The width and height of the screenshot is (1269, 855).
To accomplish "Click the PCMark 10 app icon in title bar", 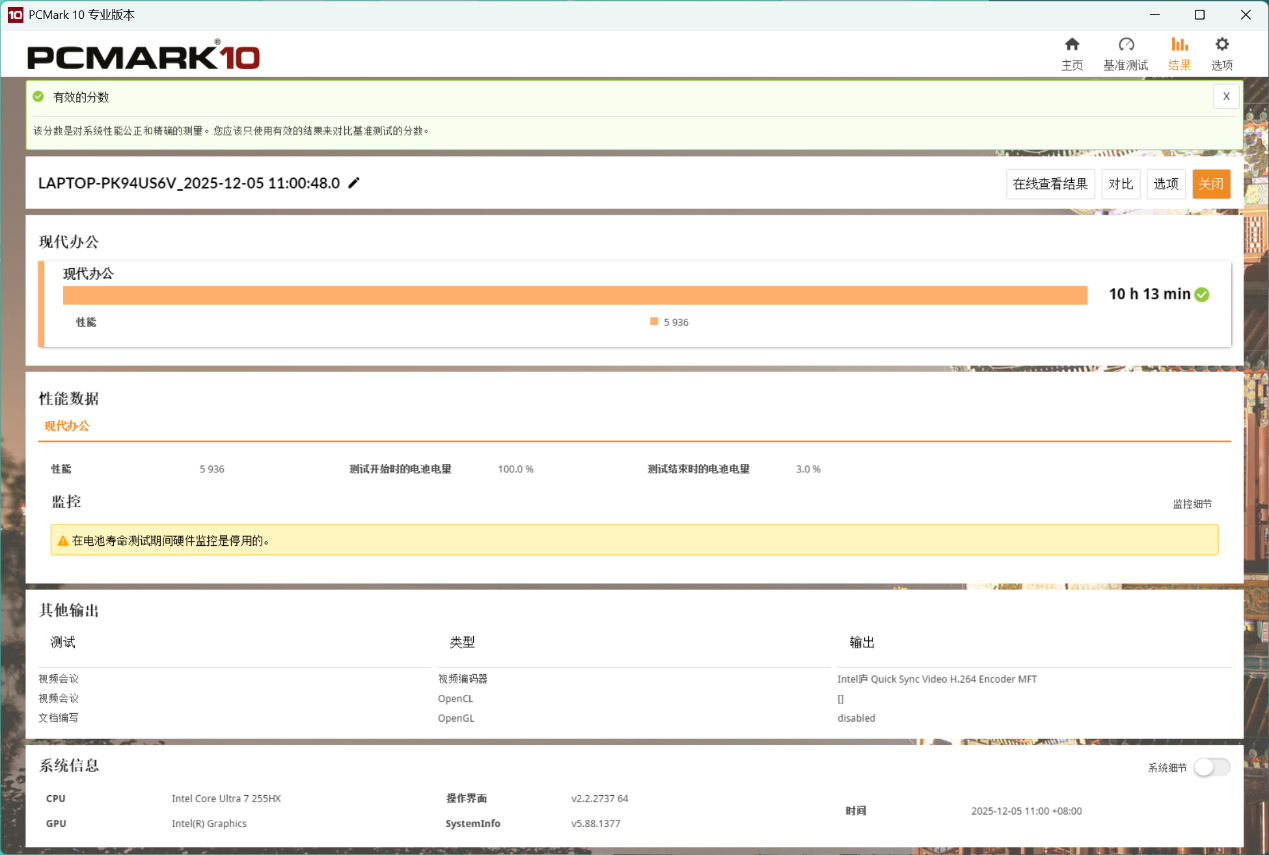I will (x=15, y=15).
